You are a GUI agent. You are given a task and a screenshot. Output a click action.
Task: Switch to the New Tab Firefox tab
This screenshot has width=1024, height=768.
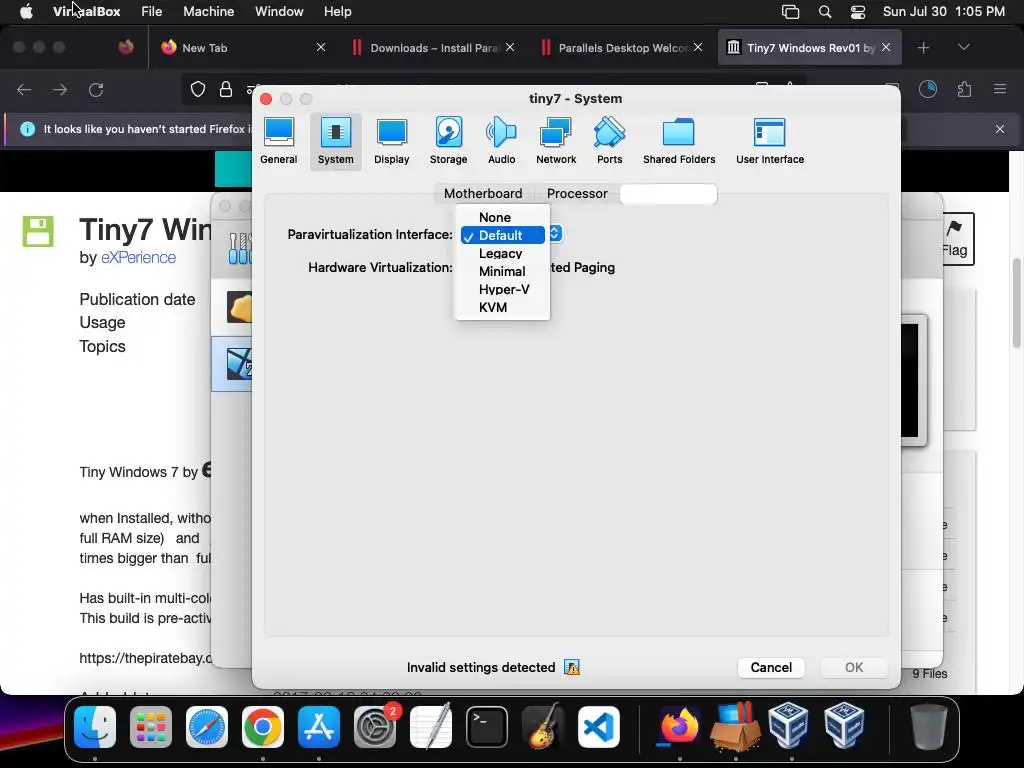click(x=243, y=48)
